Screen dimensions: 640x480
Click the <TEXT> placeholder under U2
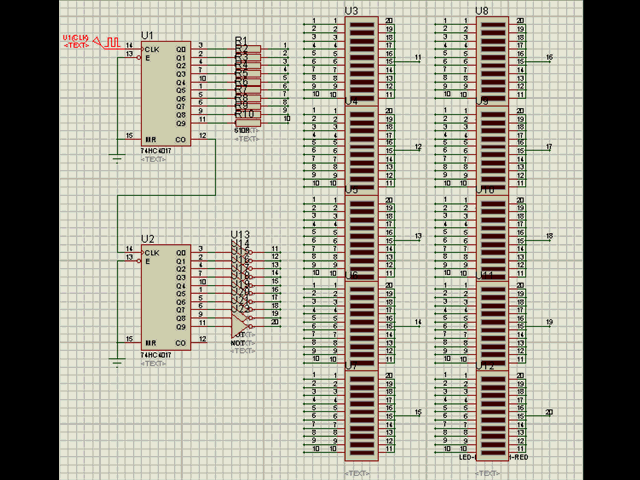tap(153, 363)
